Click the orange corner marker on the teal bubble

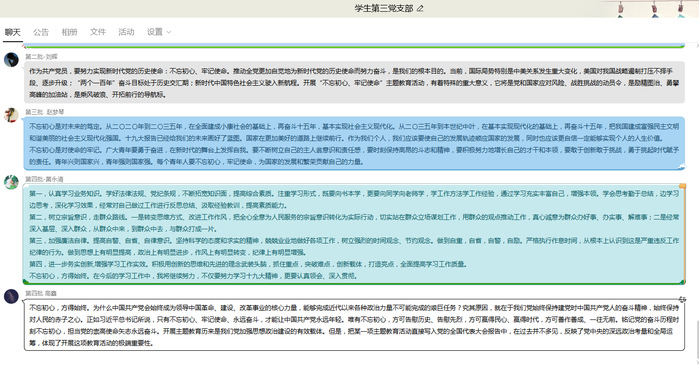682,186
